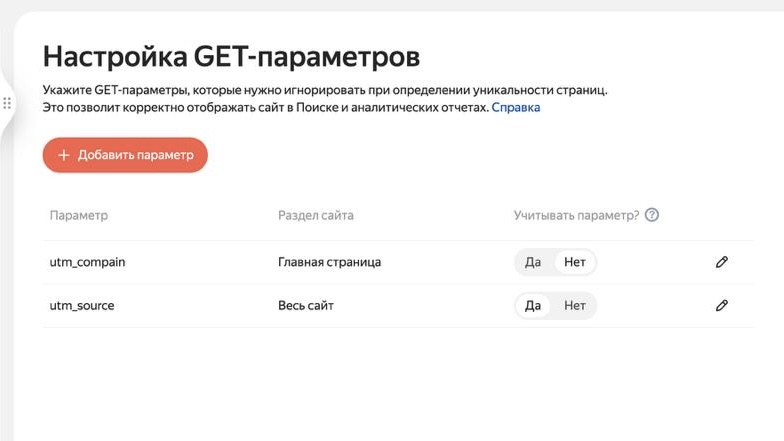
Task: Click the Раздел сайта column header
Action: 315,215
